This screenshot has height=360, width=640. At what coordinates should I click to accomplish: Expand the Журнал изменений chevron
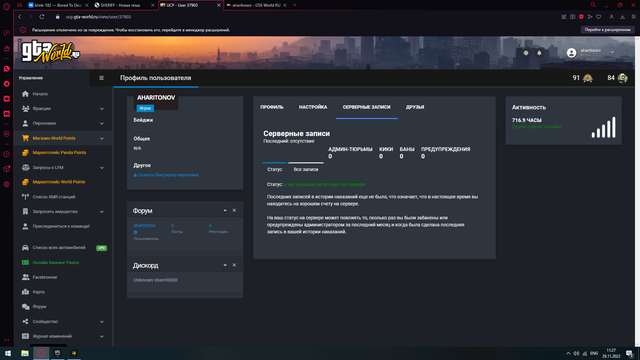[102, 336]
